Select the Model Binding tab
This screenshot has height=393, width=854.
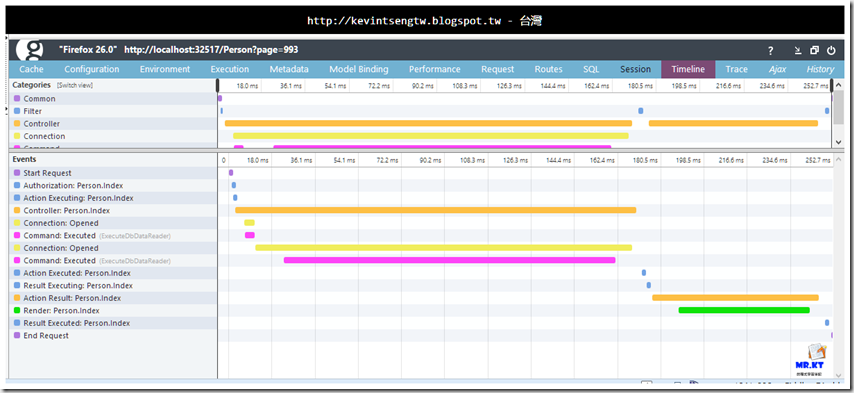click(x=359, y=69)
